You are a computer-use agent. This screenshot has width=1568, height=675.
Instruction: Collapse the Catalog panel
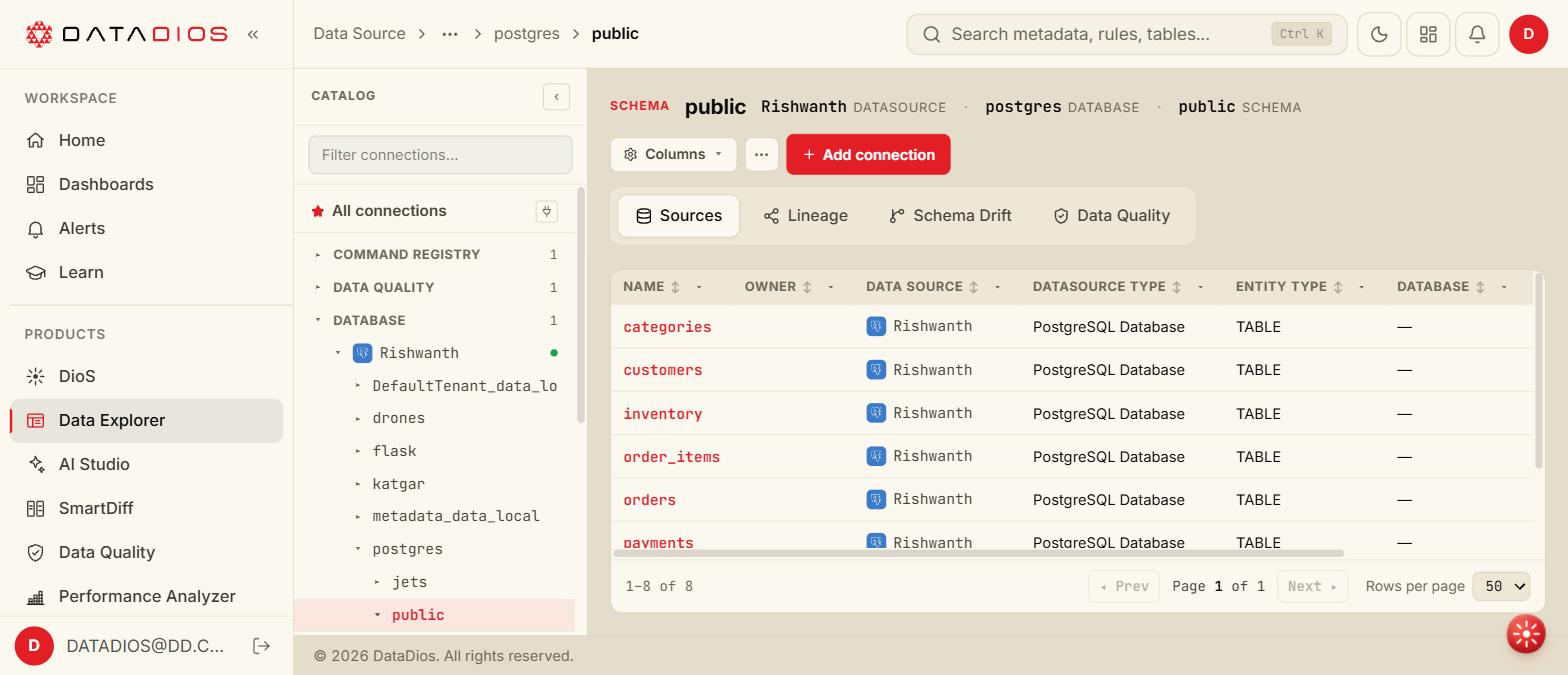point(556,96)
